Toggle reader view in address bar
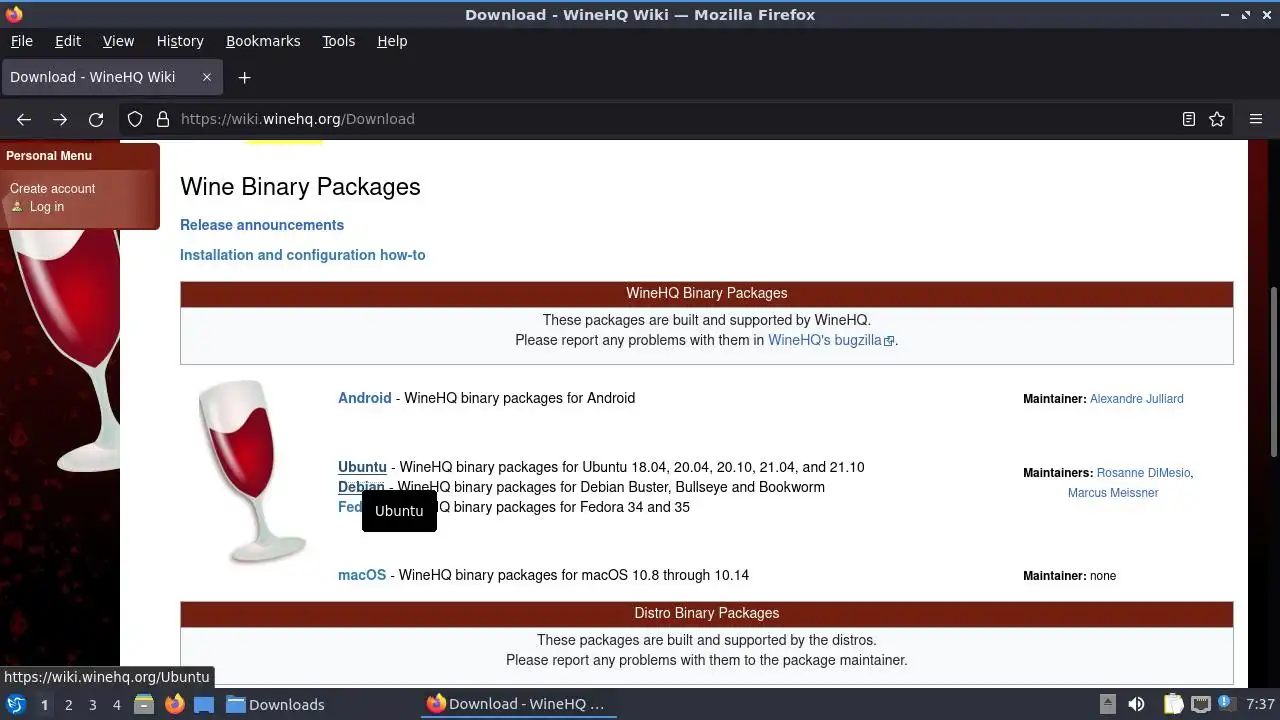The image size is (1280, 720). coord(1189,119)
